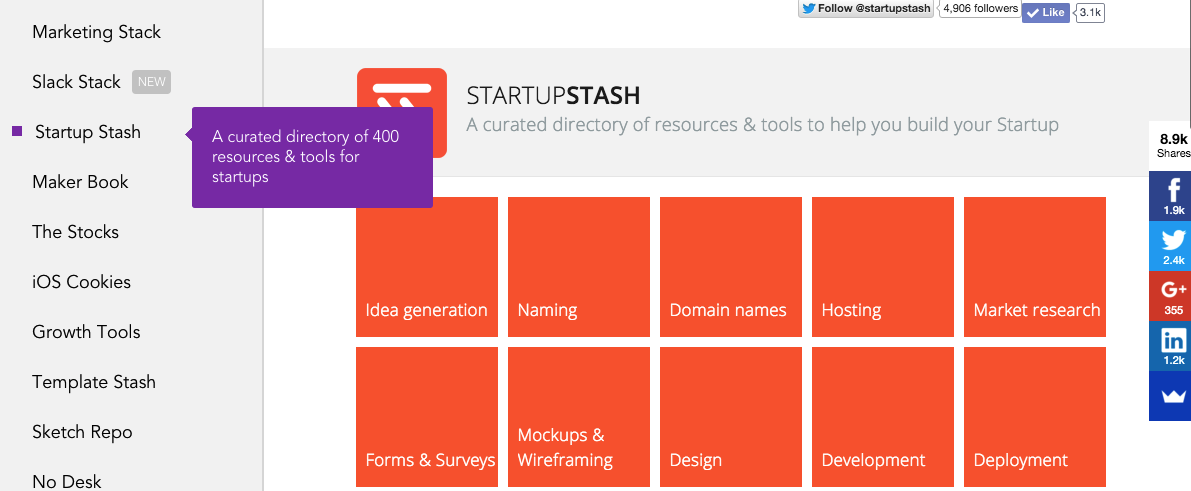Click the Facebook Like button

[1045, 12]
